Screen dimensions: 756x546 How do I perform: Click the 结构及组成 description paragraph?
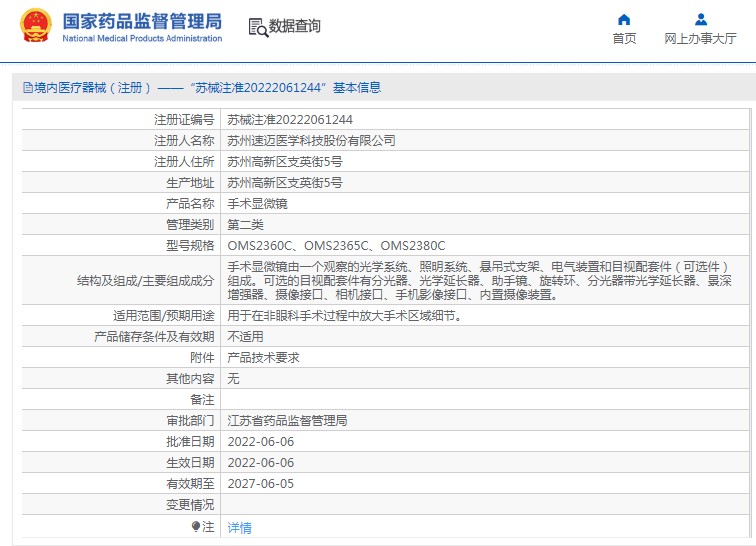480,281
